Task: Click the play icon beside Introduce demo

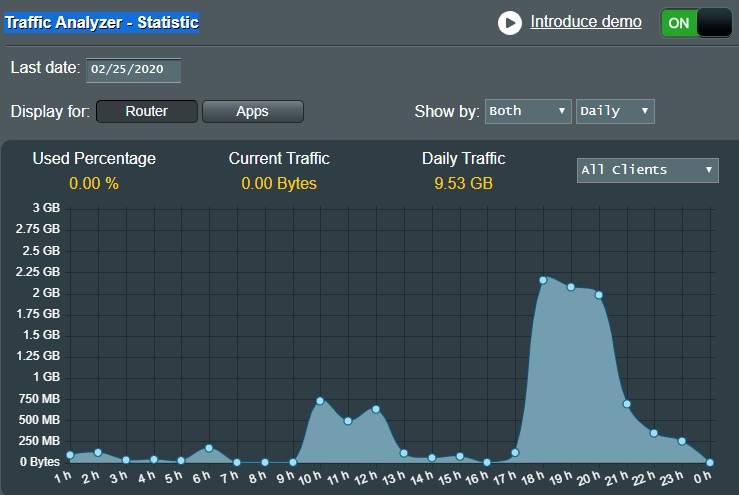Action: pyautogui.click(x=510, y=22)
